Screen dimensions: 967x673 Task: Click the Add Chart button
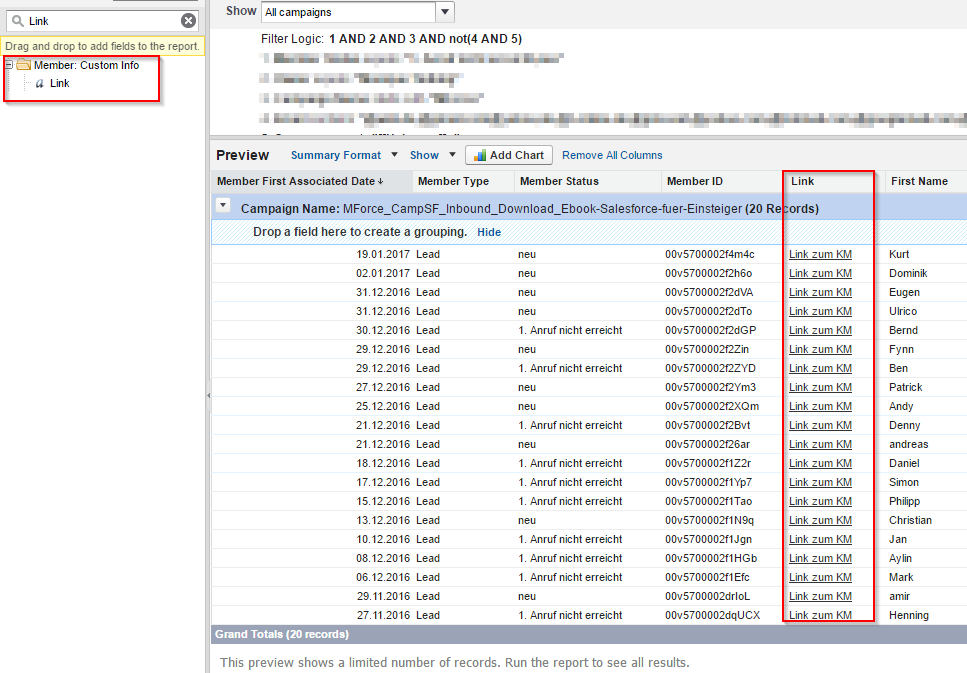pyautogui.click(x=509, y=155)
